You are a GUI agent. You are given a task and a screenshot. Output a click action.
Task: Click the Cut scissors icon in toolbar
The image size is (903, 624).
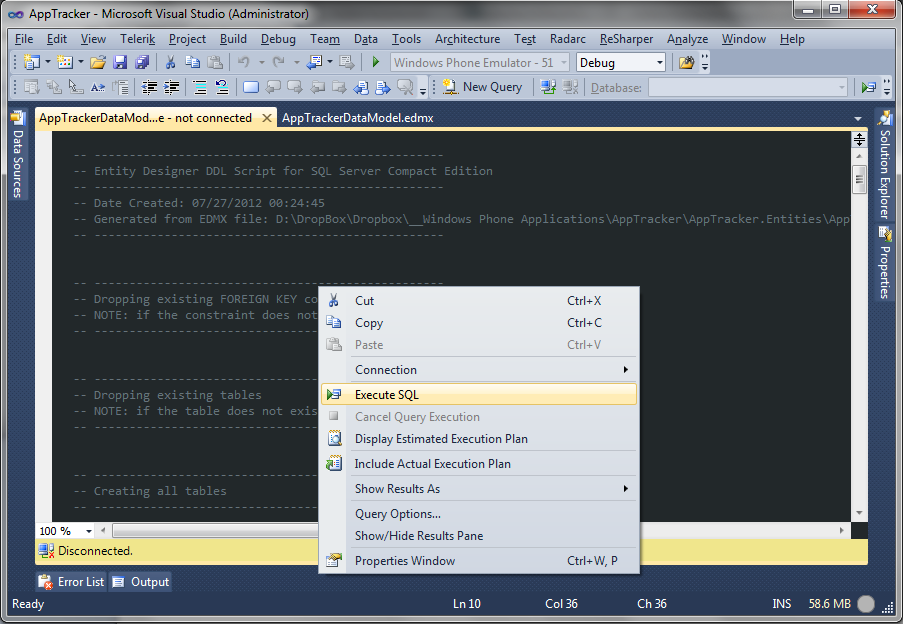point(170,62)
